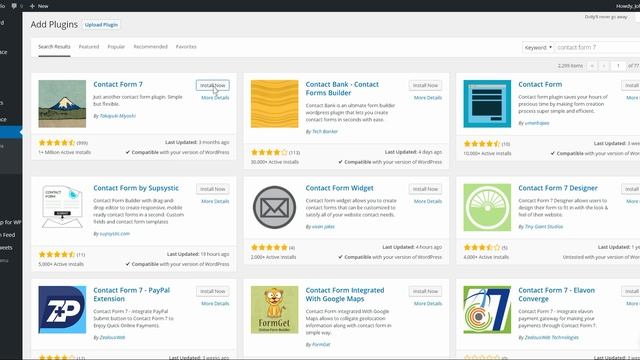Open Contact Form 7 - PayPal Extension title

[x=131, y=294]
